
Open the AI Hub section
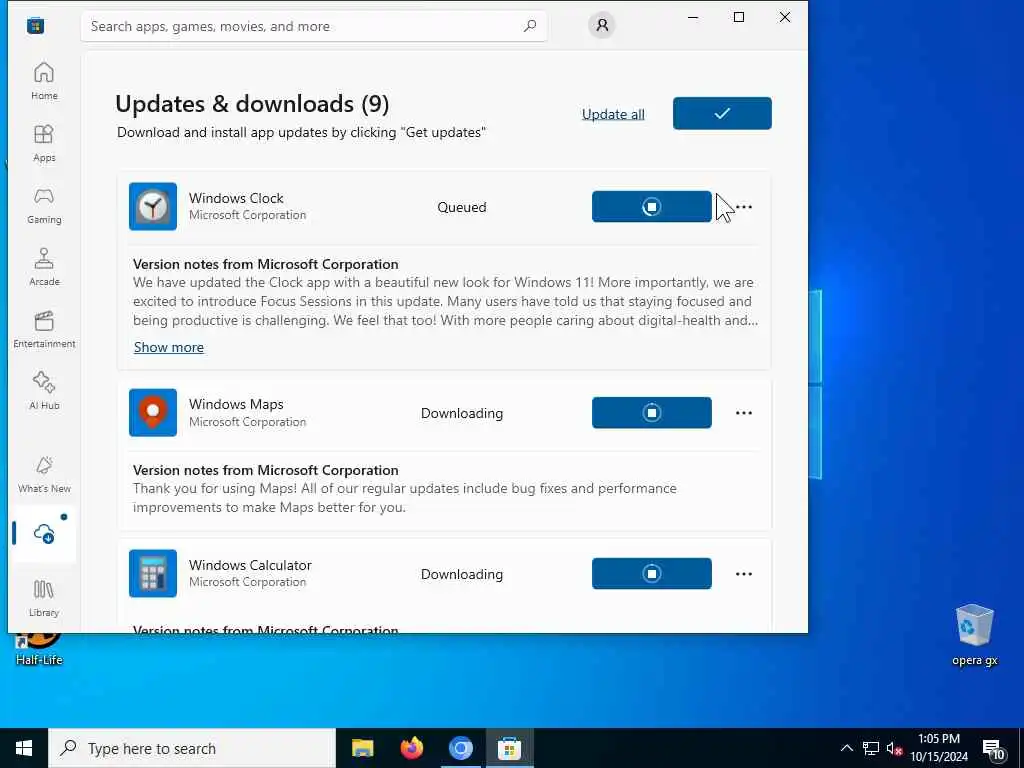pos(44,391)
